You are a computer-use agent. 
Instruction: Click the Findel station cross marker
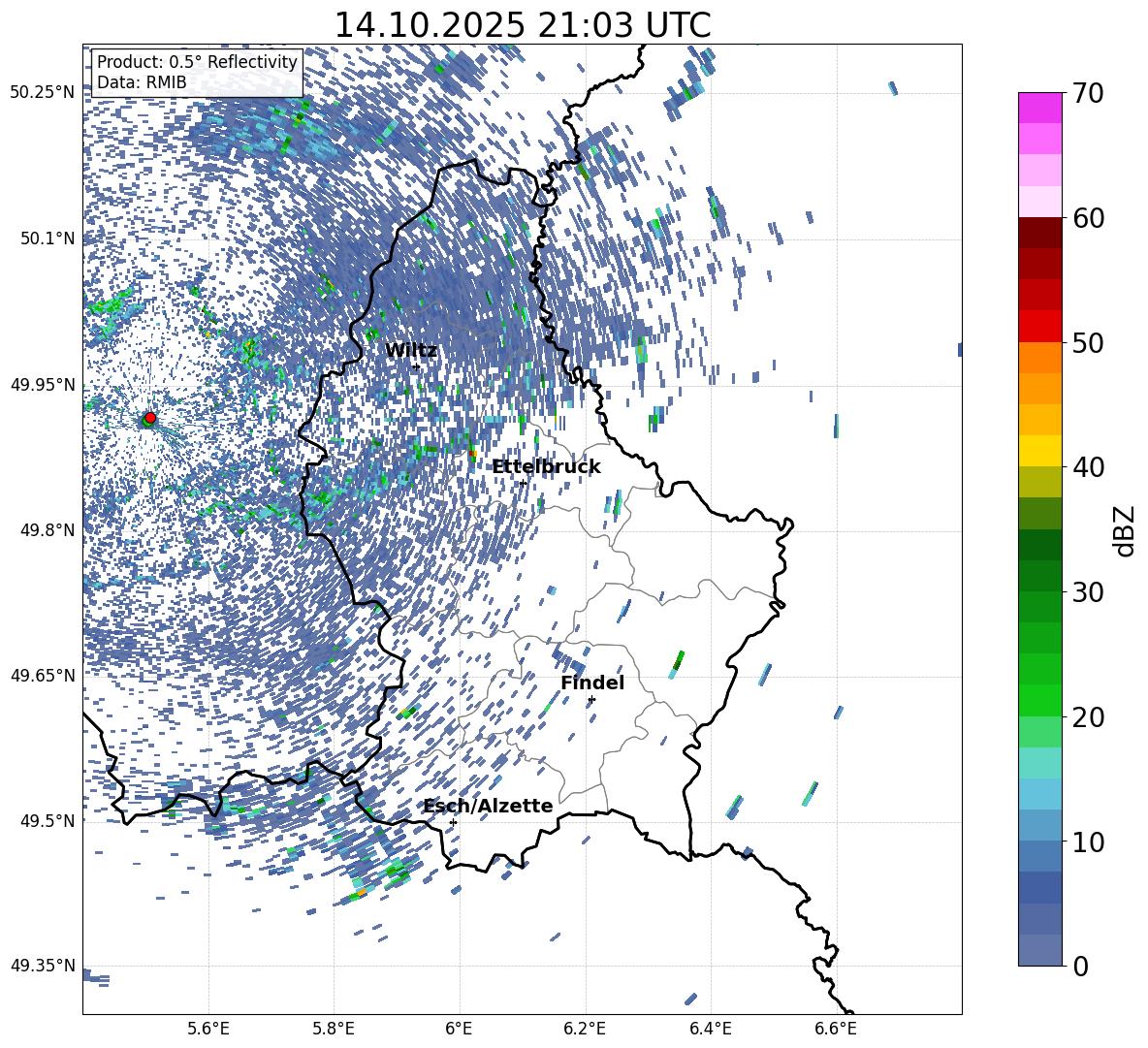(x=591, y=699)
